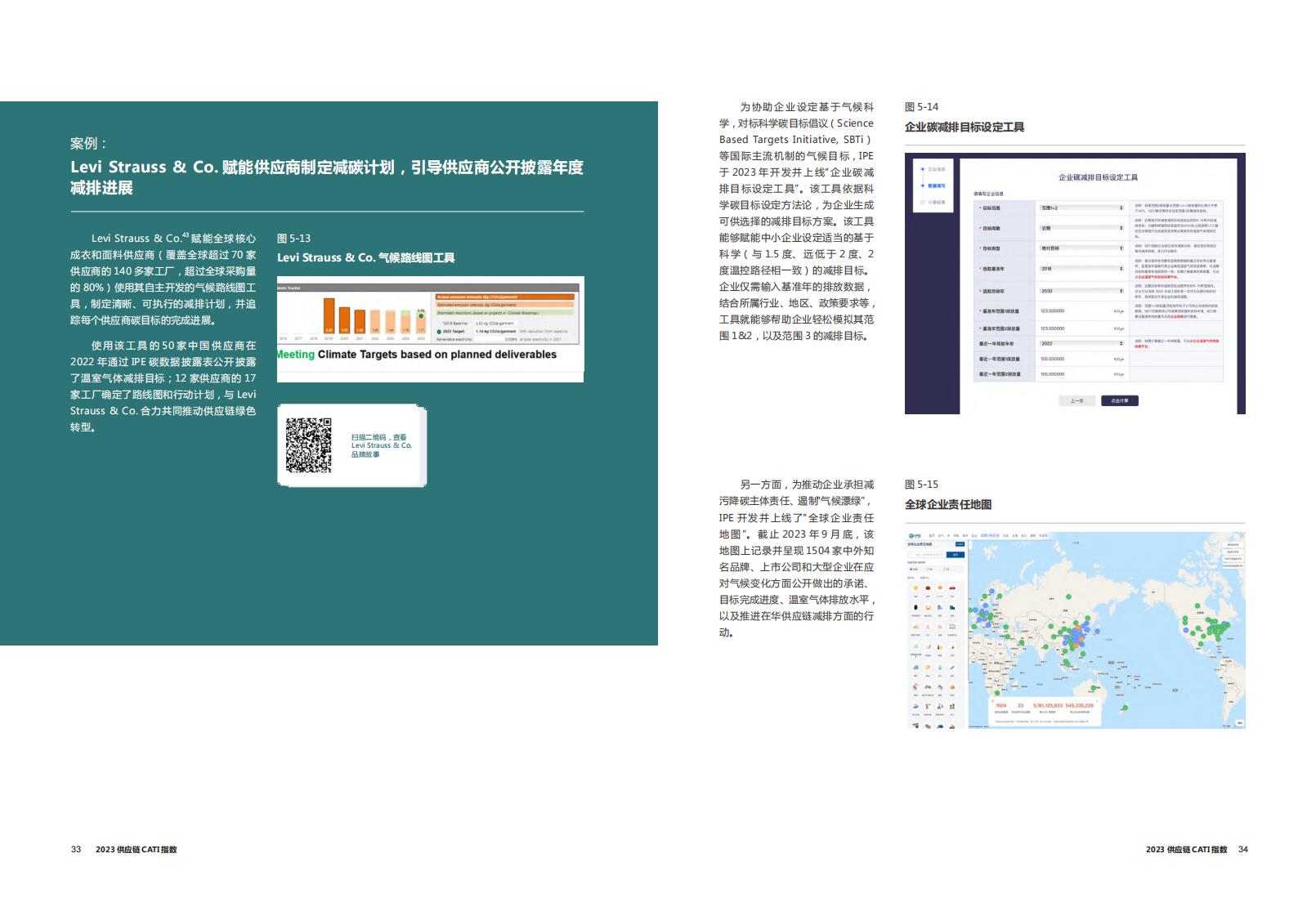Click the blue search button in map panel
Viewport: 1316px width, 898px height.
tap(956, 555)
